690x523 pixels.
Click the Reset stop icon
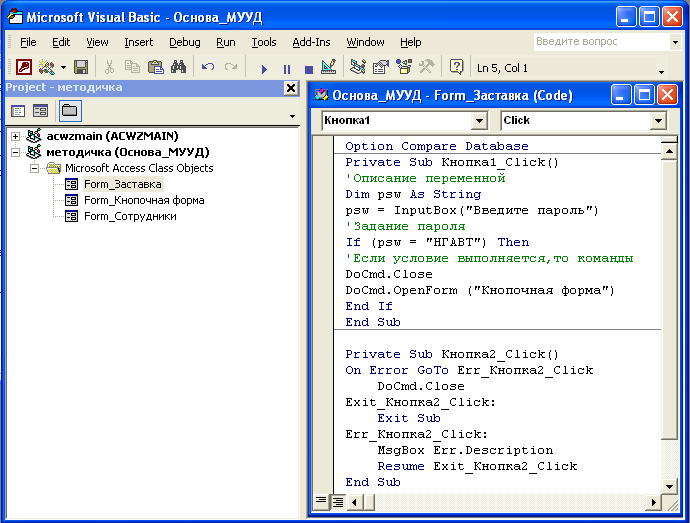pos(308,69)
